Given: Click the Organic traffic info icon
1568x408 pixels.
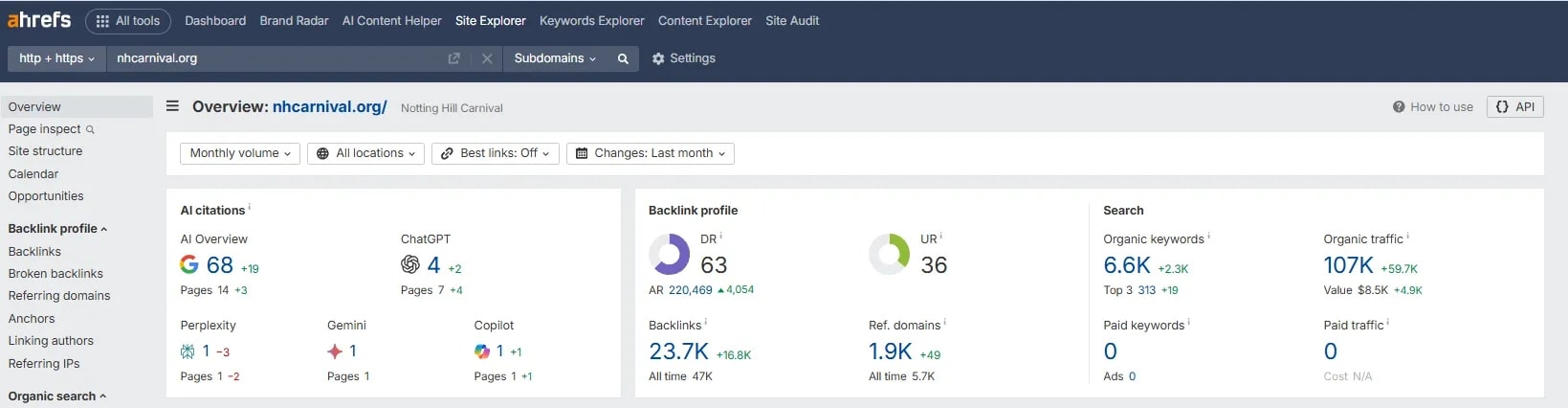Looking at the screenshot, I should coord(1408,236).
